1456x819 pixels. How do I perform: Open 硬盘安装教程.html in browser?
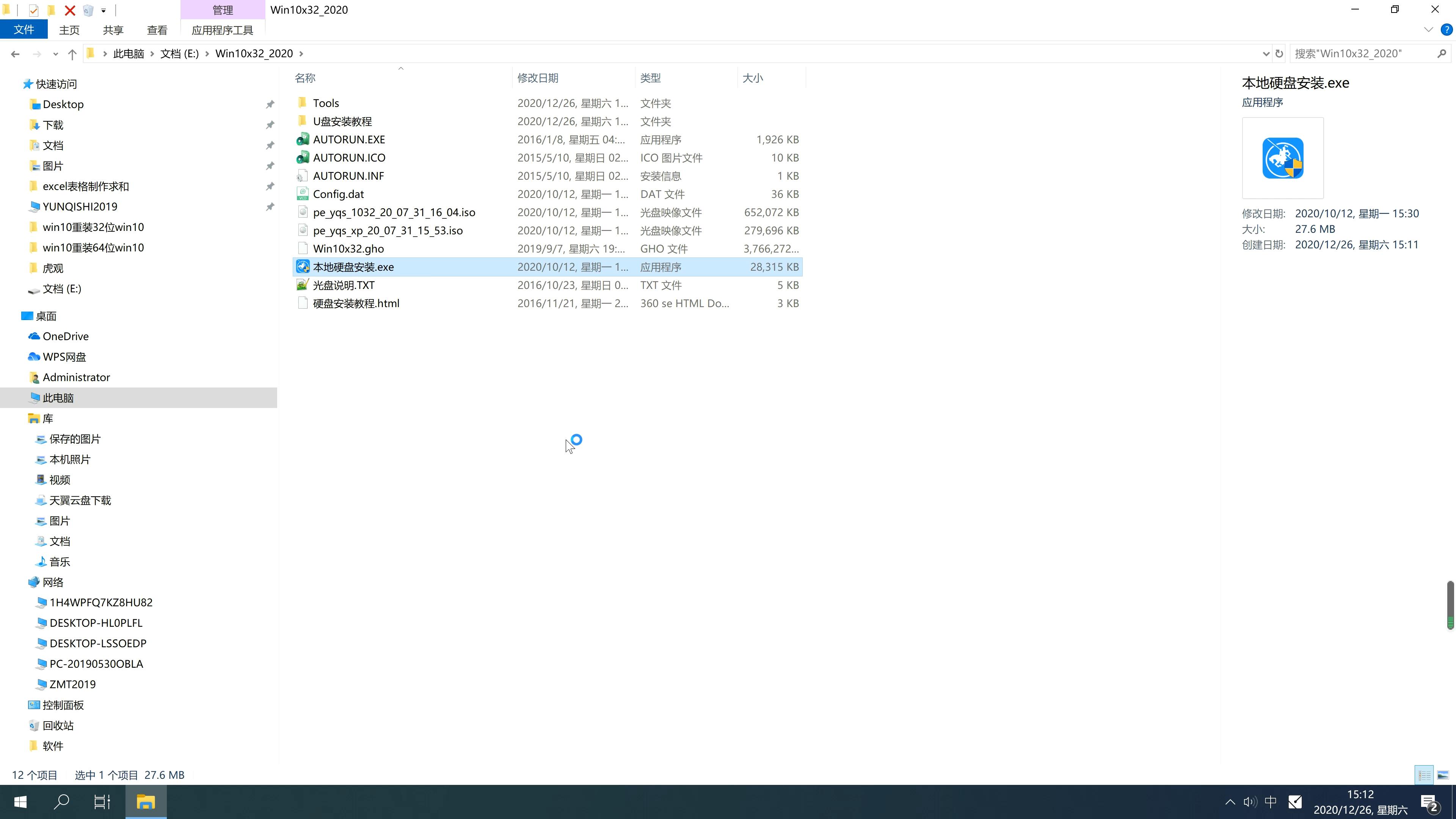pos(356,303)
